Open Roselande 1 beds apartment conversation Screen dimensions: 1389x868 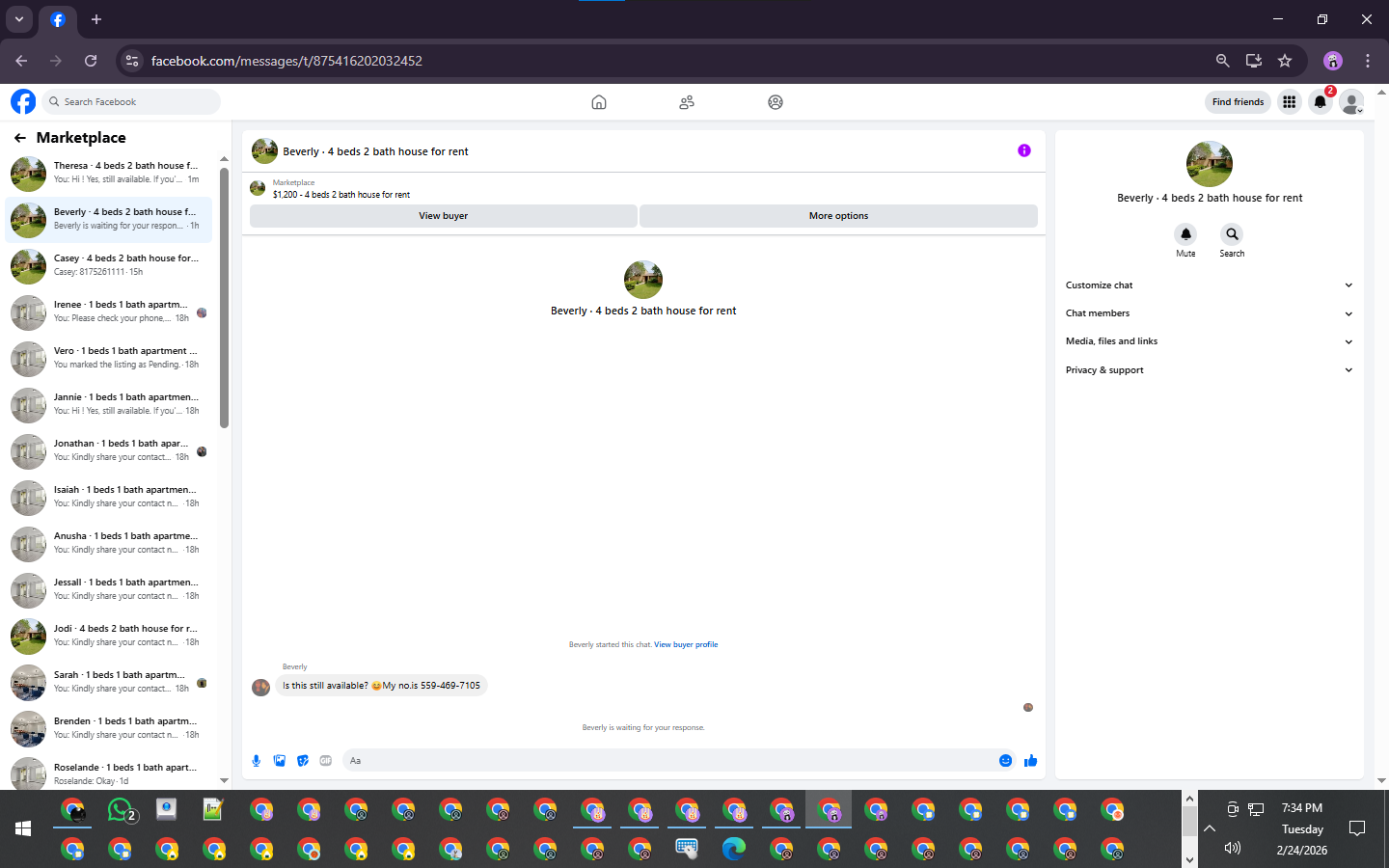pyautogui.click(x=109, y=773)
